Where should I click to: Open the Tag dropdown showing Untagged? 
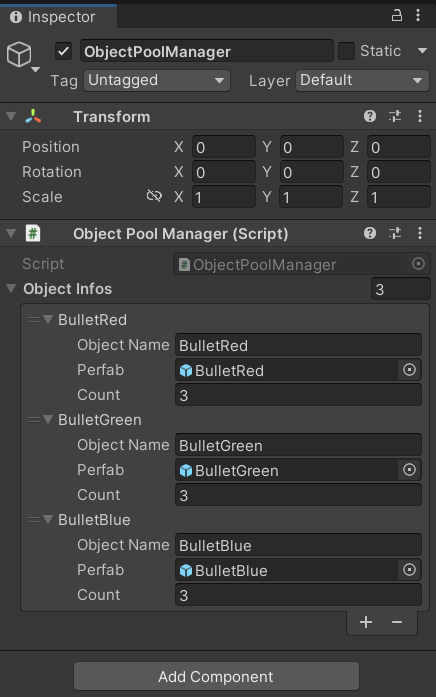[x=157, y=80]
